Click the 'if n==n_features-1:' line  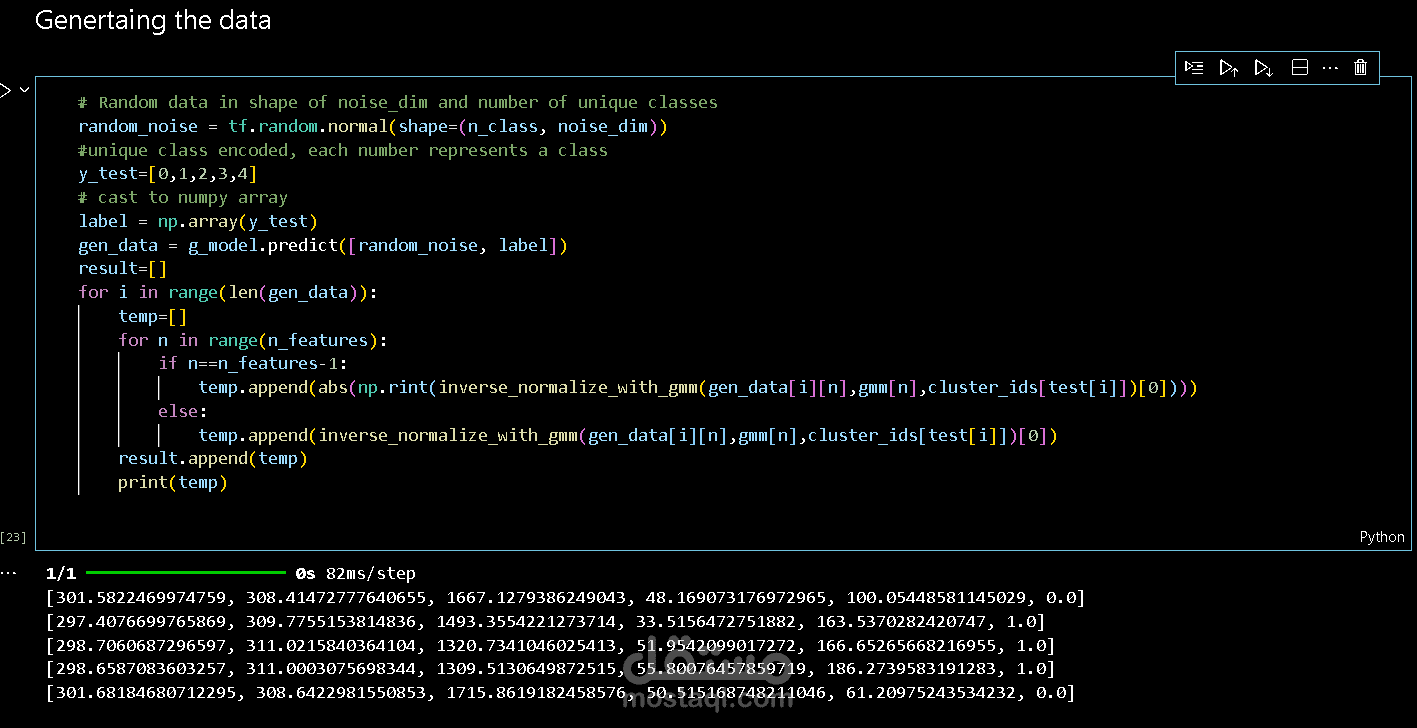click(253, 363)
